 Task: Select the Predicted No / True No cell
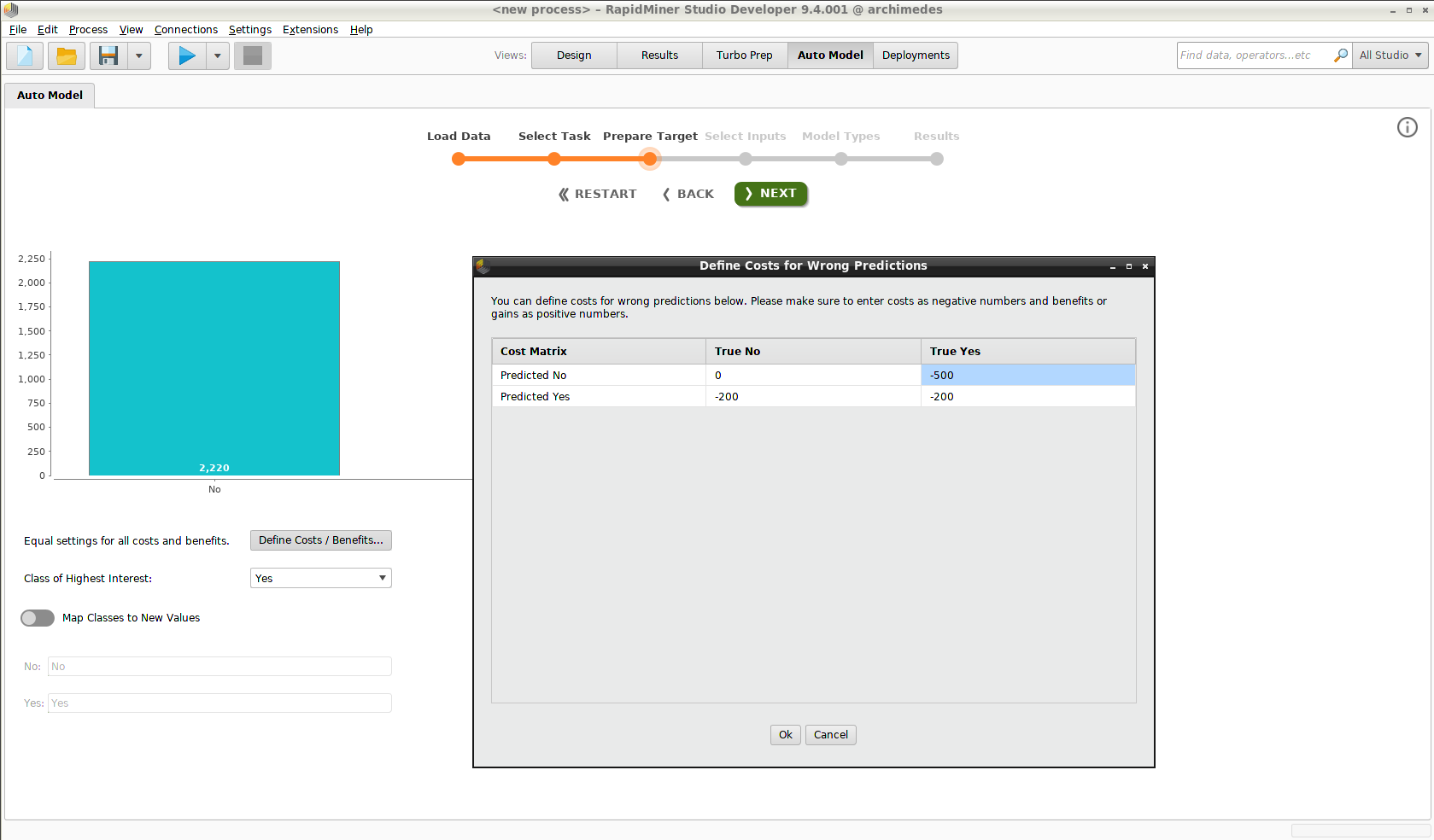(813, 376)
